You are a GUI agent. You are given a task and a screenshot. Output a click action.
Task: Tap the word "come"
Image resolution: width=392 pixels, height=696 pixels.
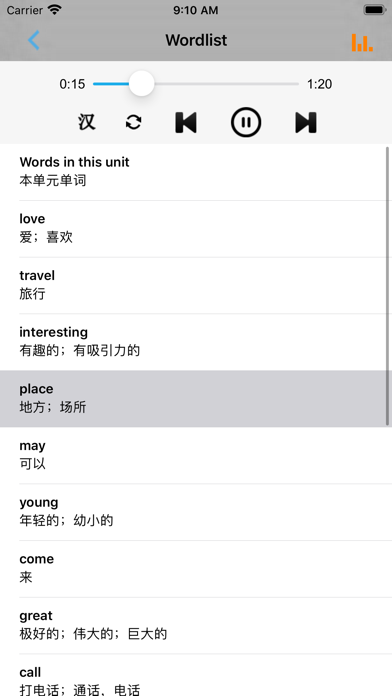[196, 569]
